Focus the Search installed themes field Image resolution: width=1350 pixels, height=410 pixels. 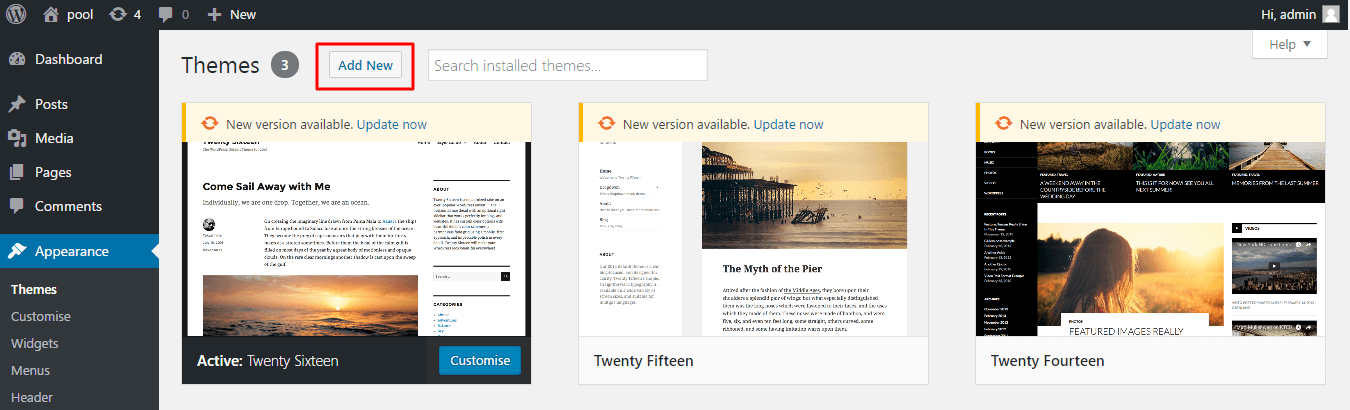[x=568, y=65]
